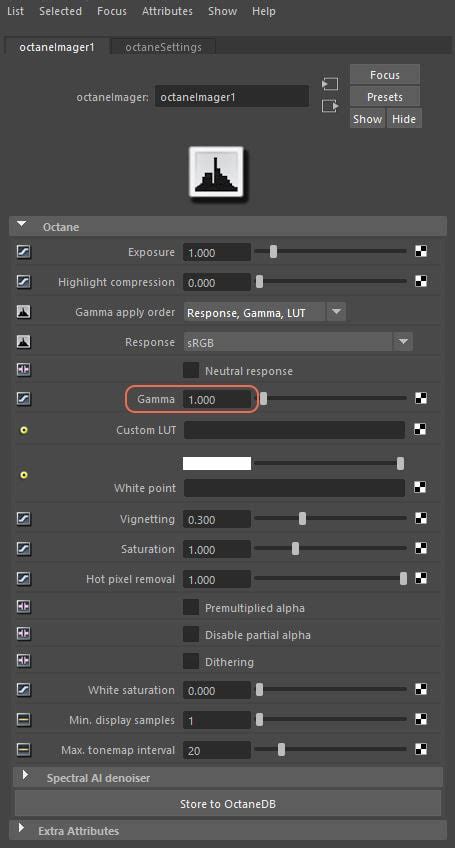Screen dimensions: 455x848
Task: Click the output connection arrow icon
Action: tap(329, 106)
